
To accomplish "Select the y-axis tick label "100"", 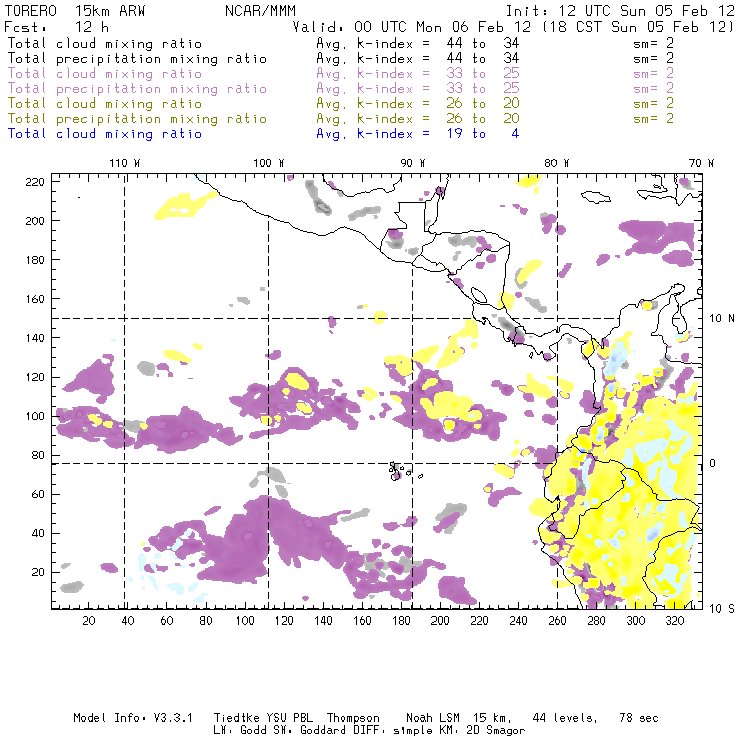I will coord(35,416).
